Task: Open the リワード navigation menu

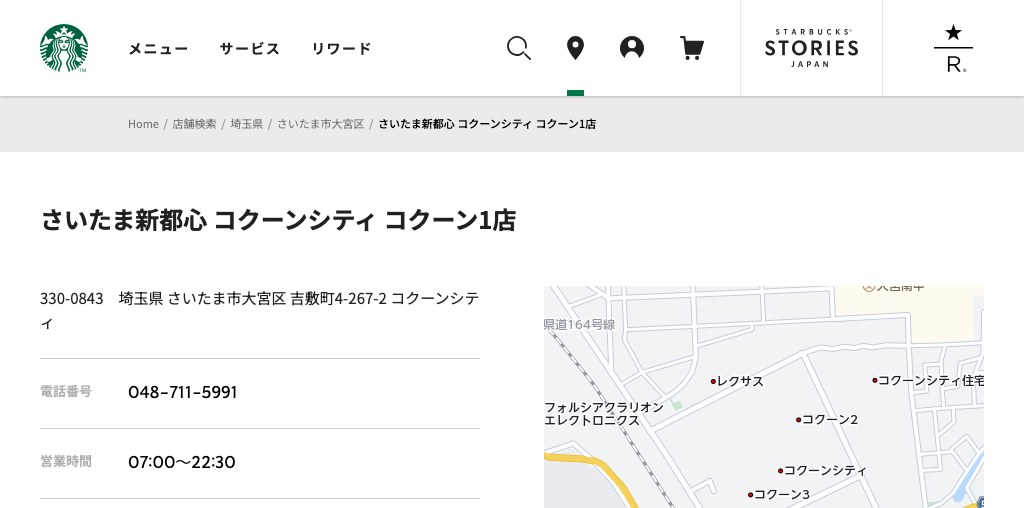Action: click(341, 48)
